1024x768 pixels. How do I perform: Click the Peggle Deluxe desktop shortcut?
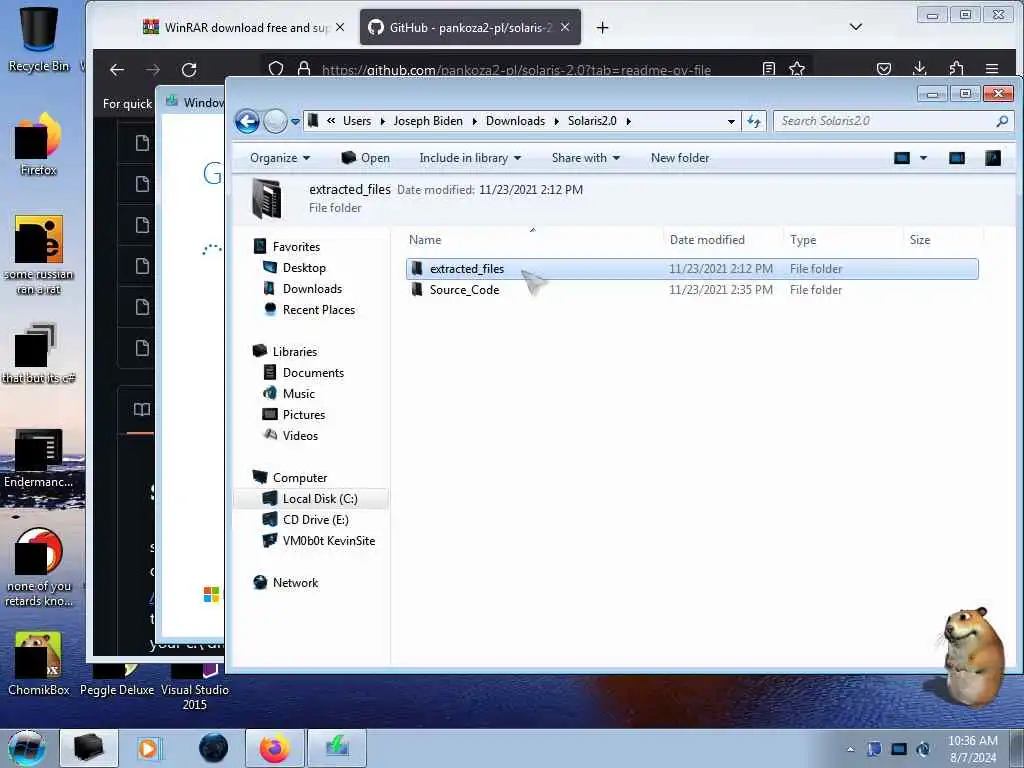[117, 682]
